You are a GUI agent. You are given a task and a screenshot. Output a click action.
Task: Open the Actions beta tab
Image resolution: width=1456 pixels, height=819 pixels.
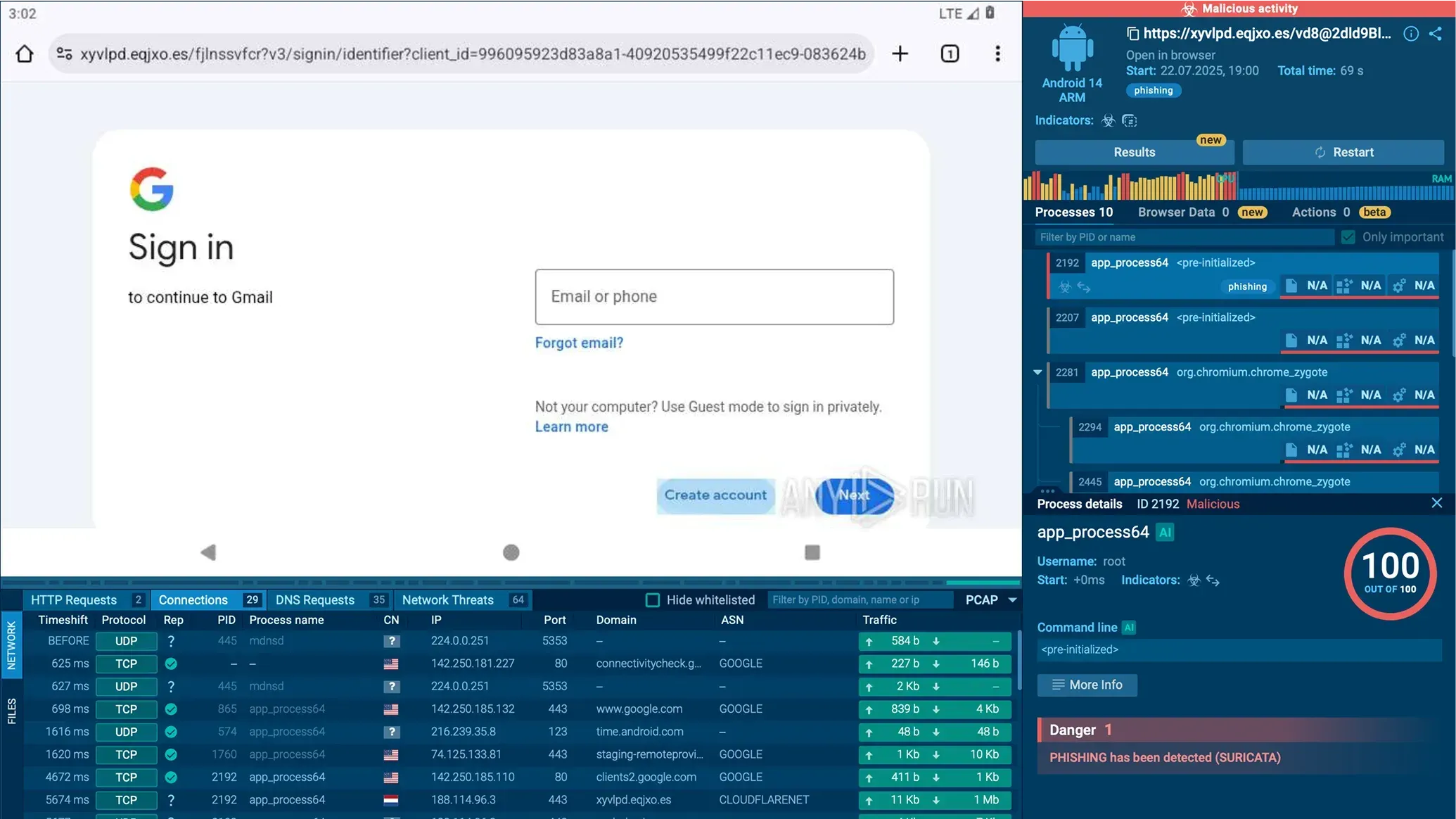1341,212
